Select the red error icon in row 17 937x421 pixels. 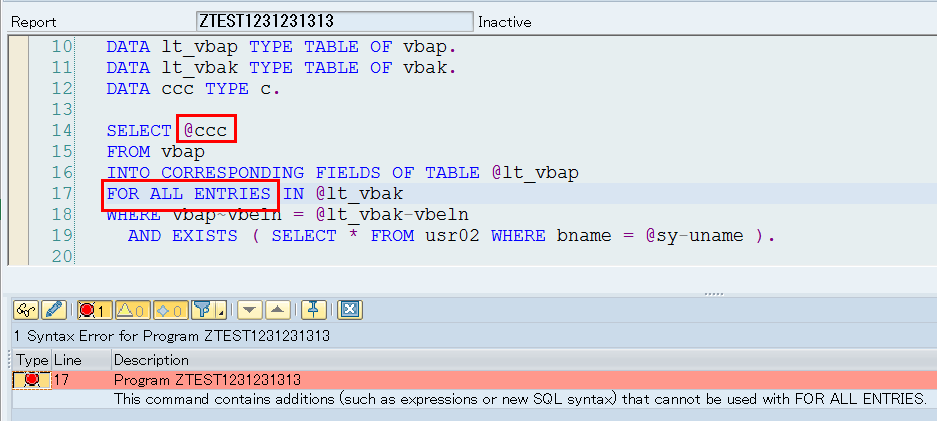click(x=32, y=380)
